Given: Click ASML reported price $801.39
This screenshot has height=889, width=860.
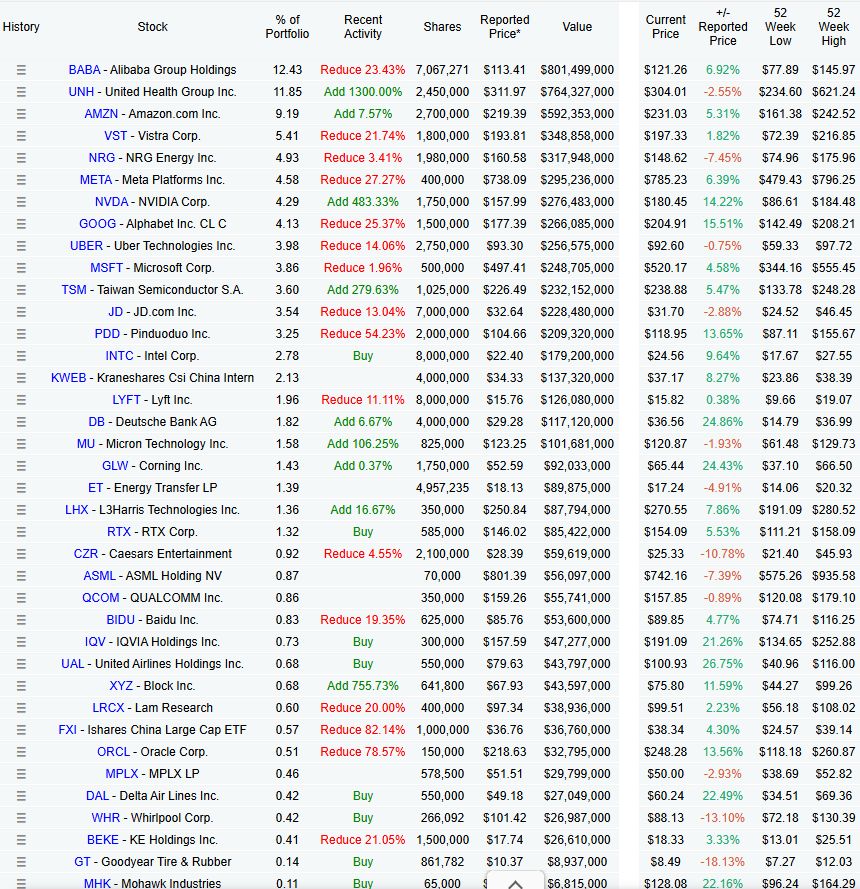Looking at the screenshot, I should point(505,576).
